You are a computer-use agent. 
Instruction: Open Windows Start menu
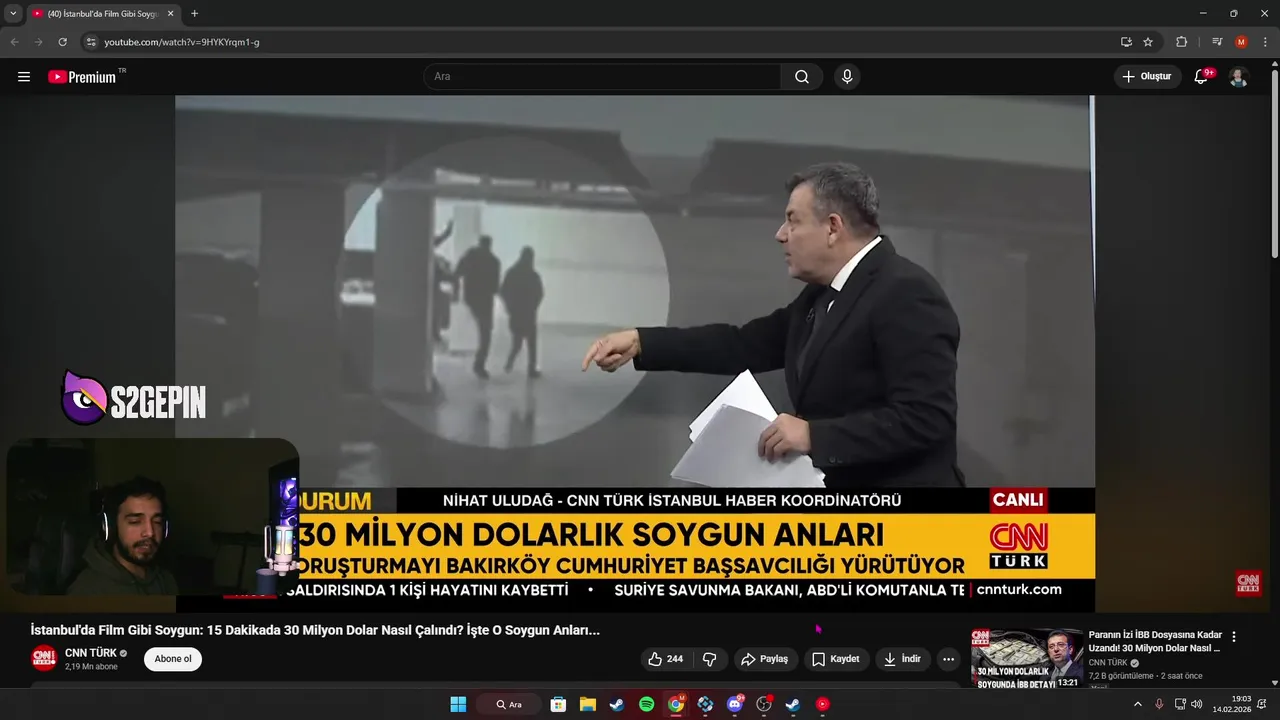(458, 704)
